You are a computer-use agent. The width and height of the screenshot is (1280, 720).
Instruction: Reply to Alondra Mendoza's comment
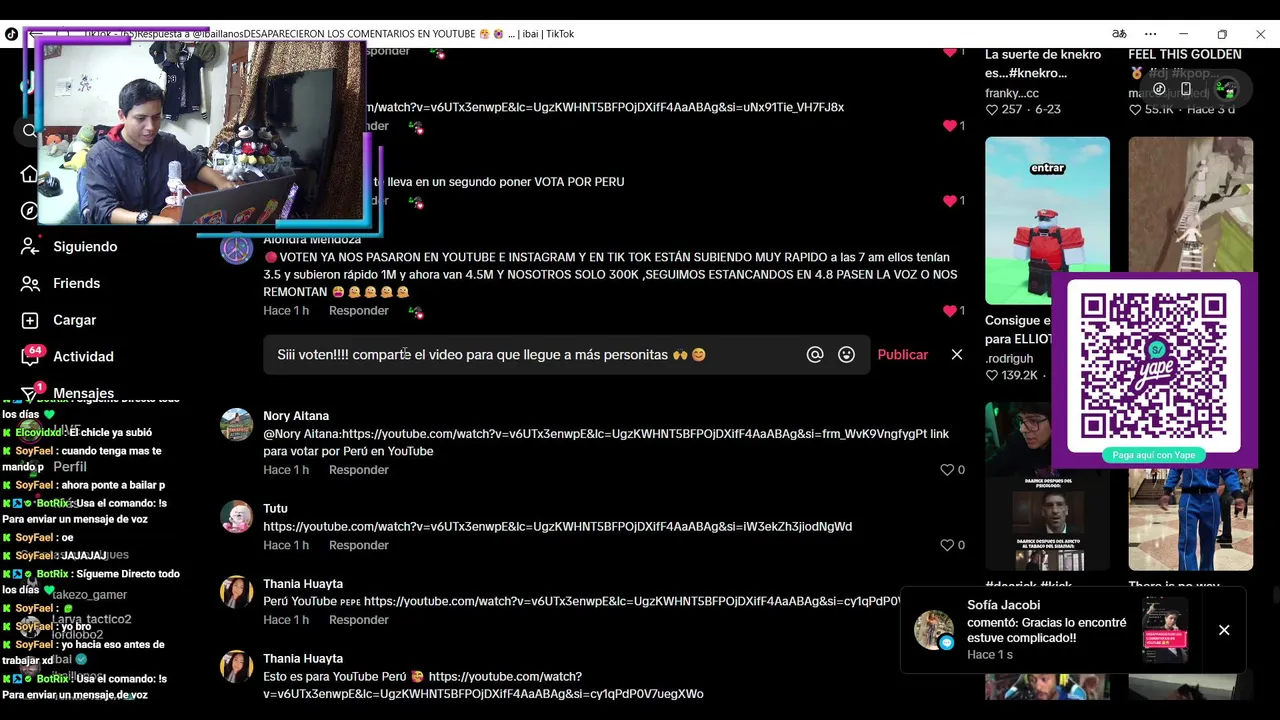[x=358, y=311]
